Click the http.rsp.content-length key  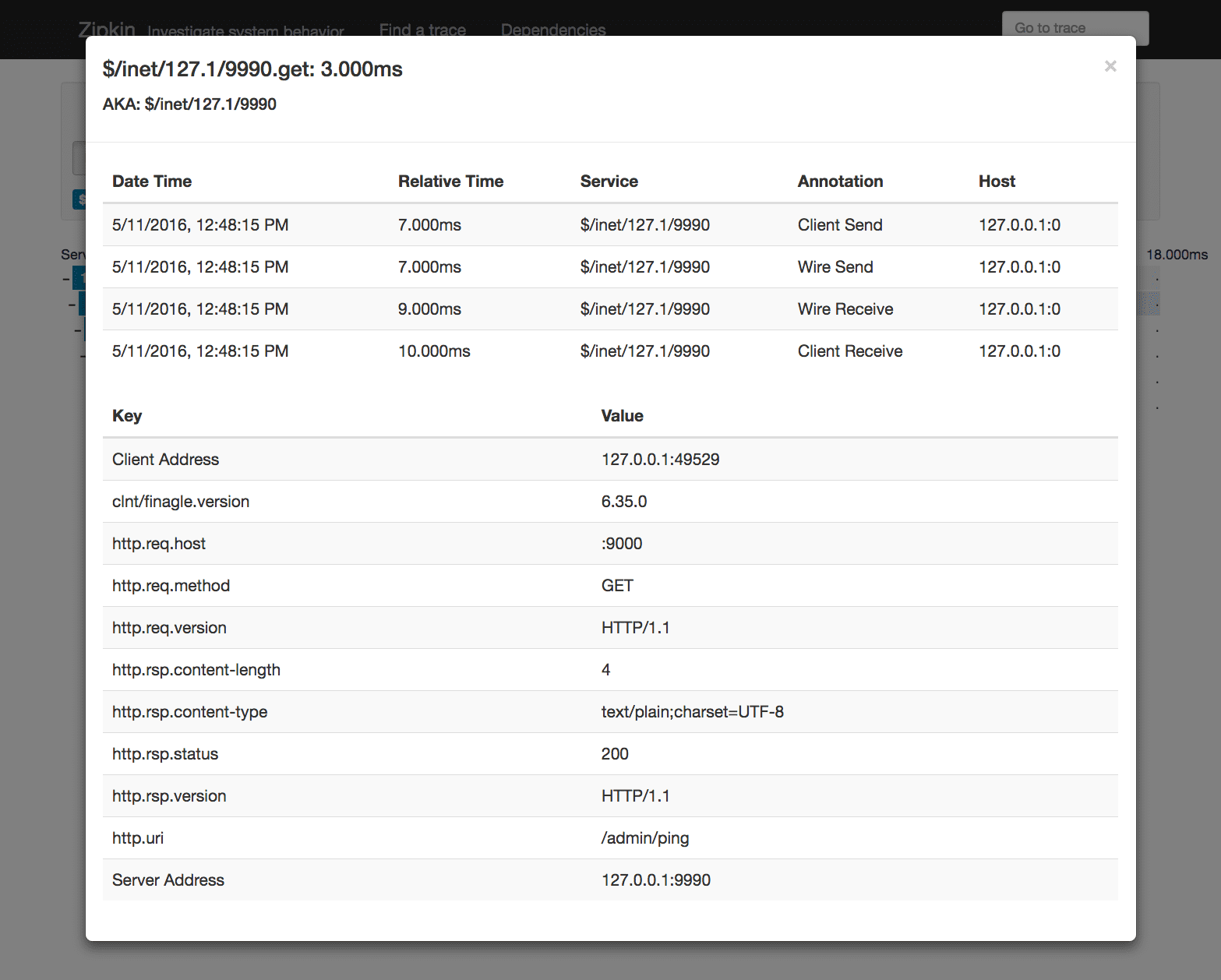tap(196, 670)
